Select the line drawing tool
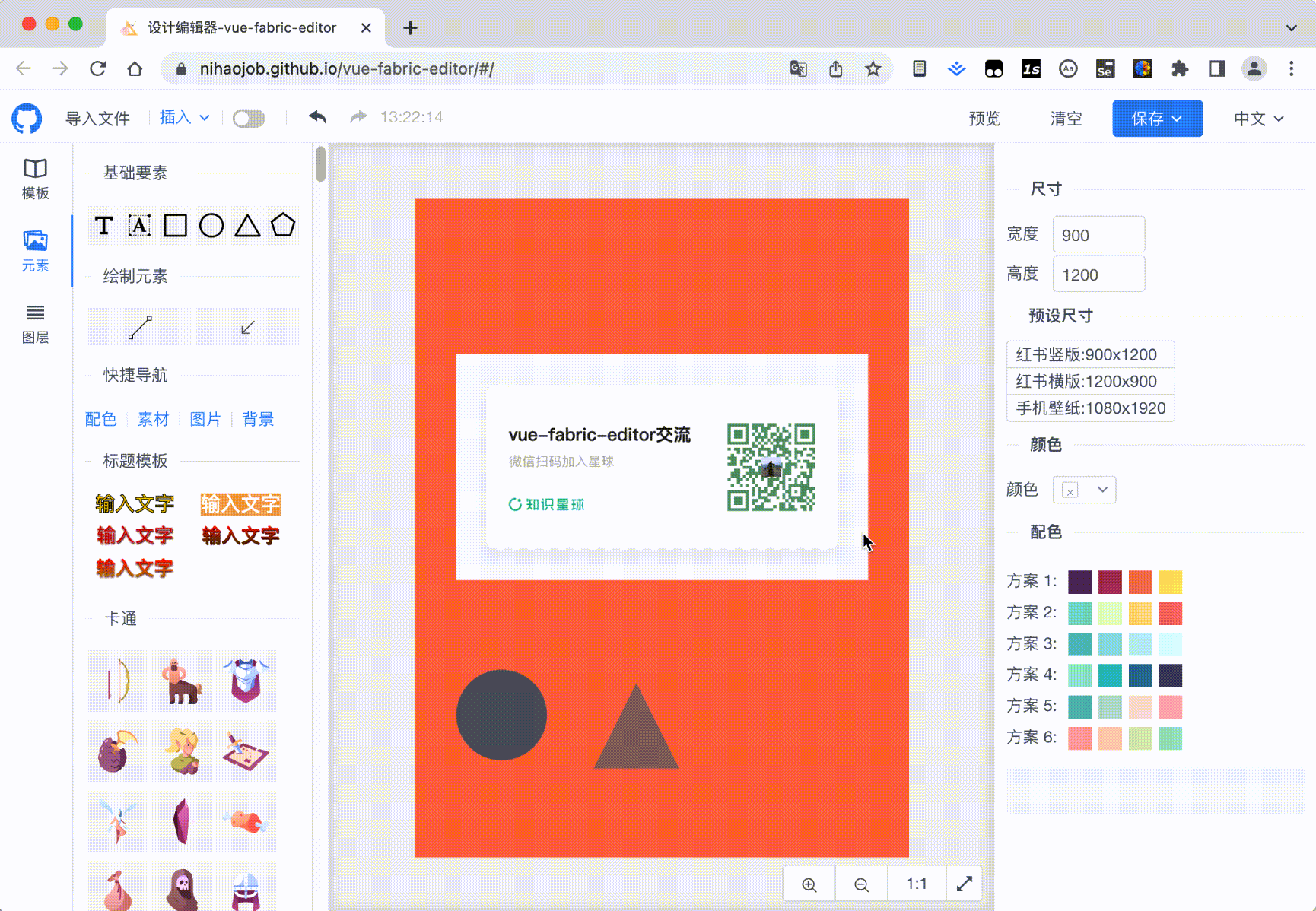This screenshot has width=1316, height=911. pyautogui.click(x=140, y=328)
